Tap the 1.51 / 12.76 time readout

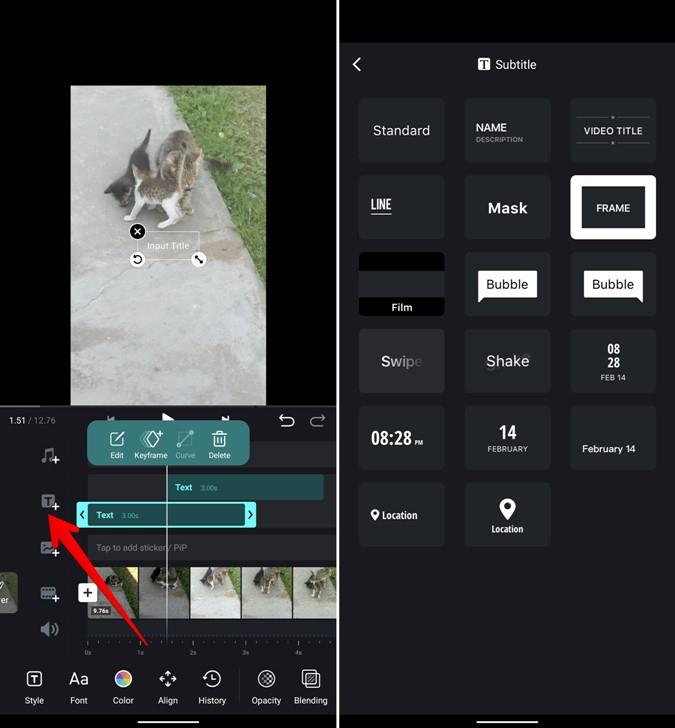coord(32,421)
